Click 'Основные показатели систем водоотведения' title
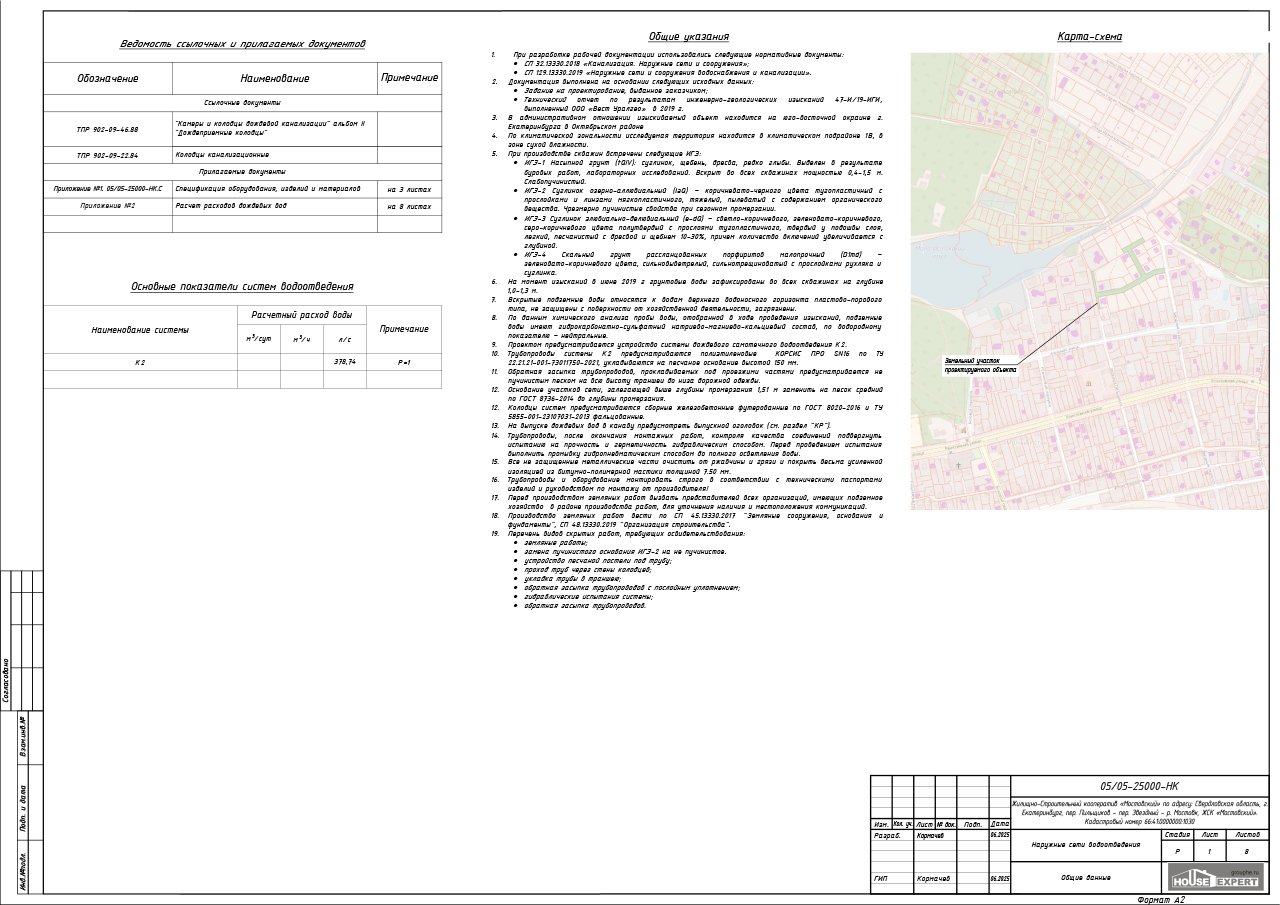Image resolution: width=1280 pixels, height=905 pixels. [242, 287]
